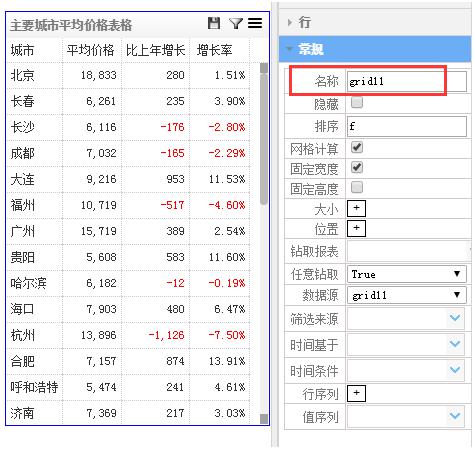The height and width of the screenshot is (449, 474).
Task: Toggle the 隐藏 checkbox
Action: pos(357,102)
